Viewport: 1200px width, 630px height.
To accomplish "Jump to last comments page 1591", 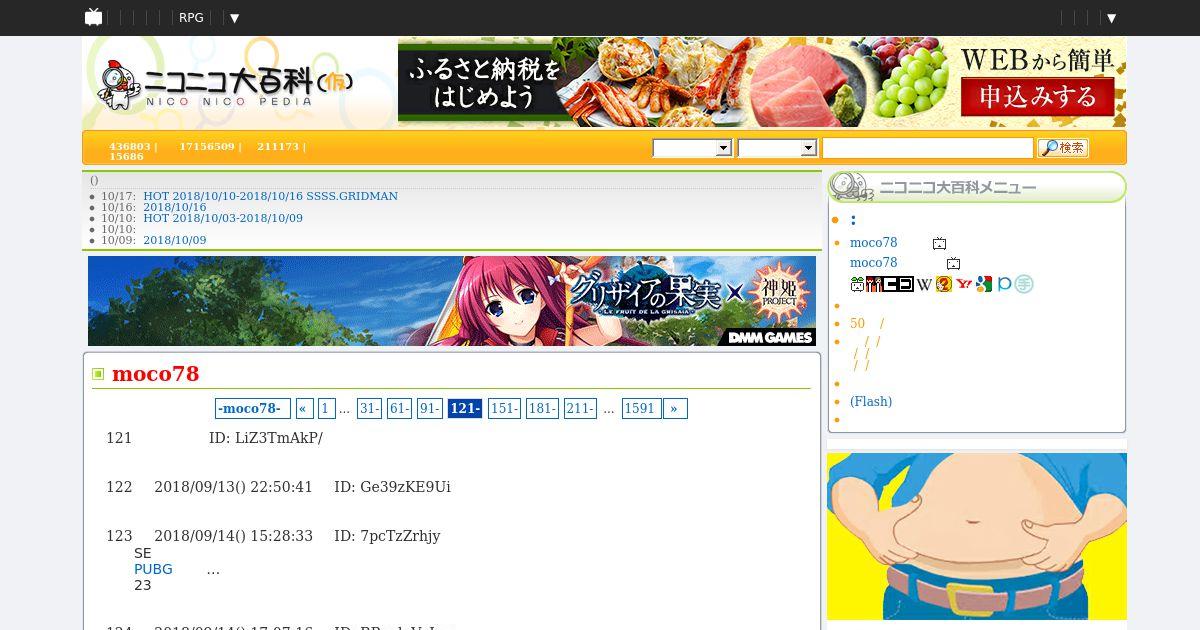I will coord(640,408).
